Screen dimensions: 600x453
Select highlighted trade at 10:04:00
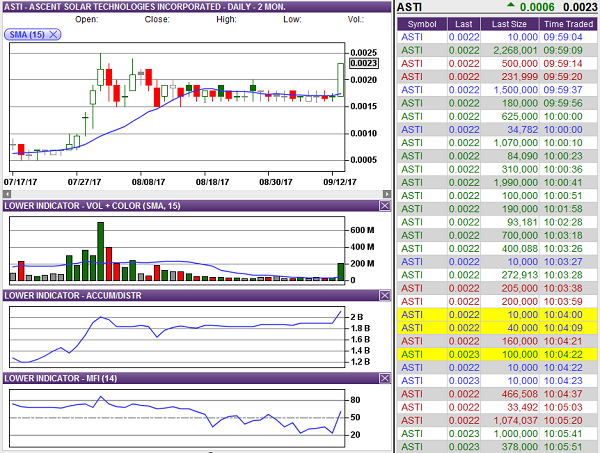coord(497,314)
